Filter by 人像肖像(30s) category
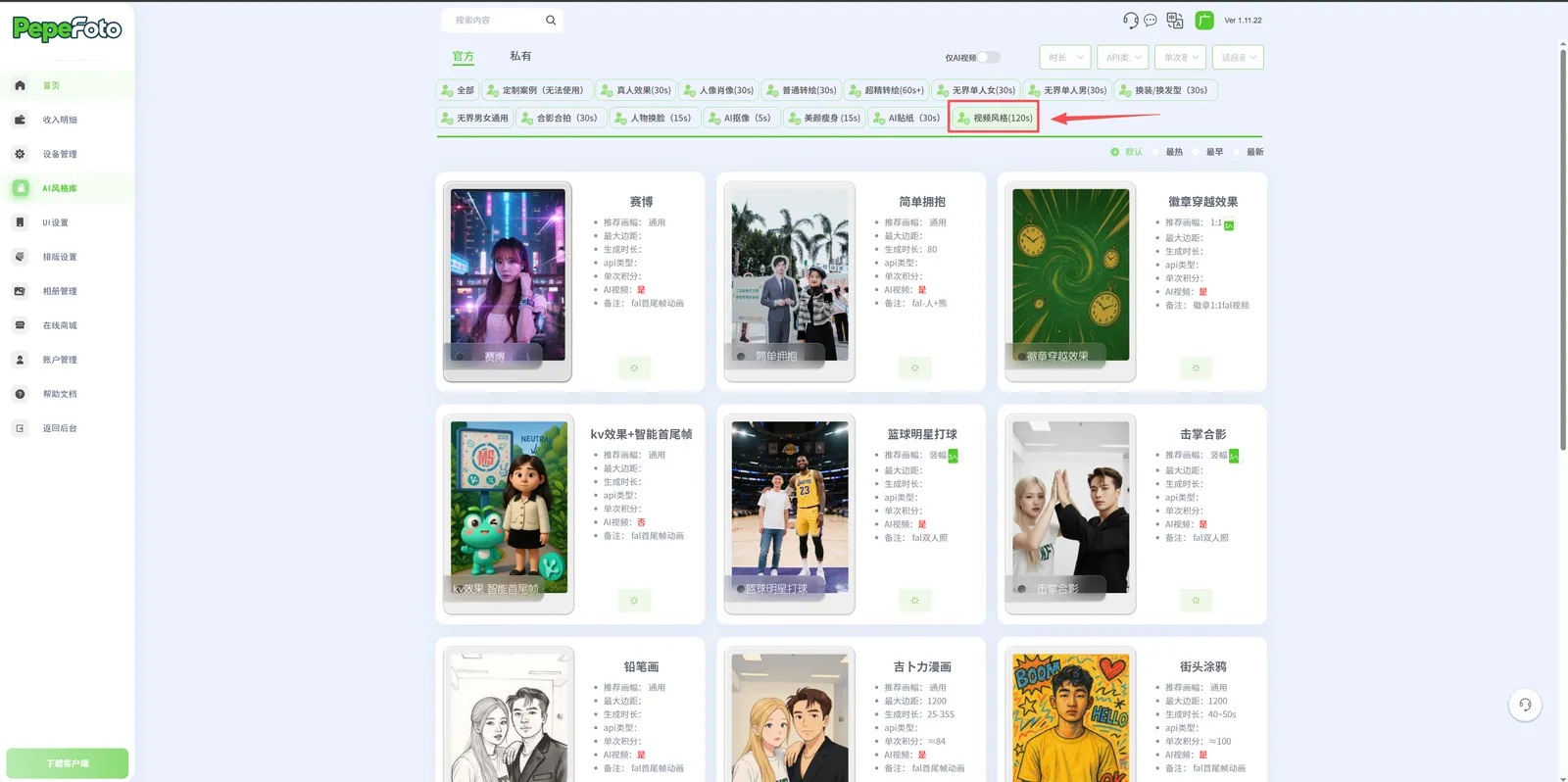The width and height of the screenshot is (1568, 782). click(718, 90)
